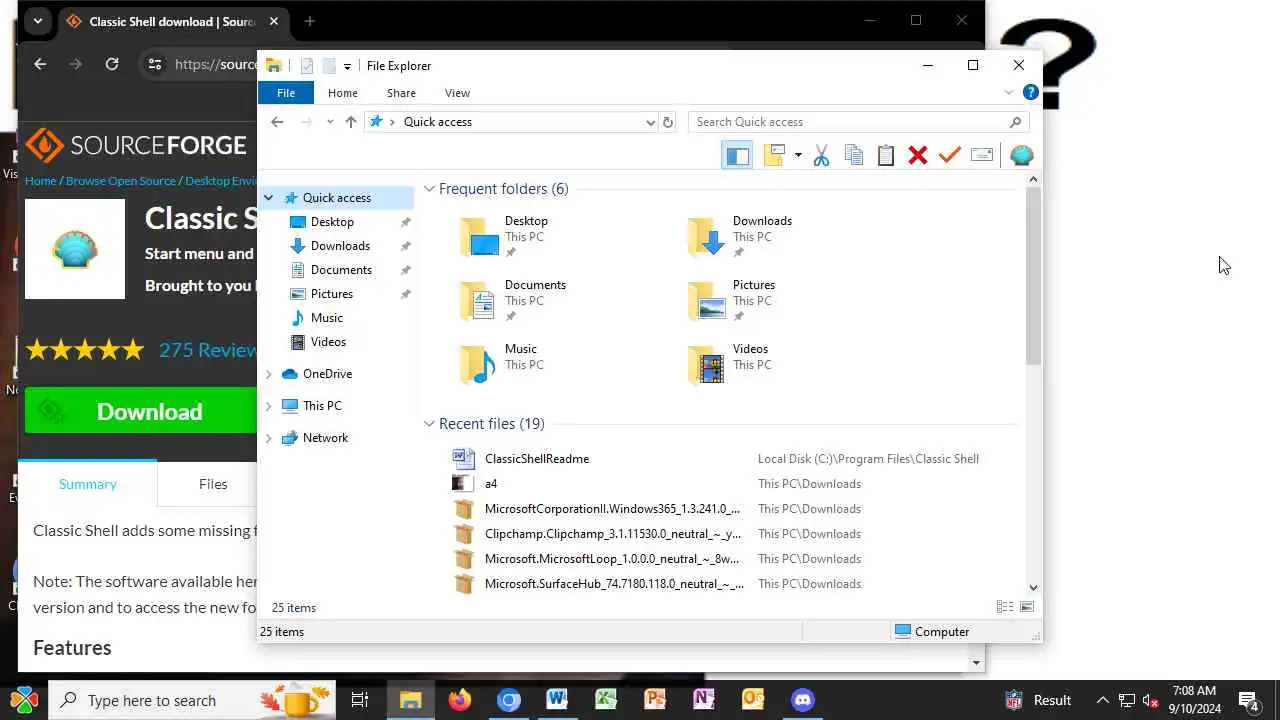Select Music in the navigation pane
This screenshot has height=720, width=1280.
click(x=327, y=318)
